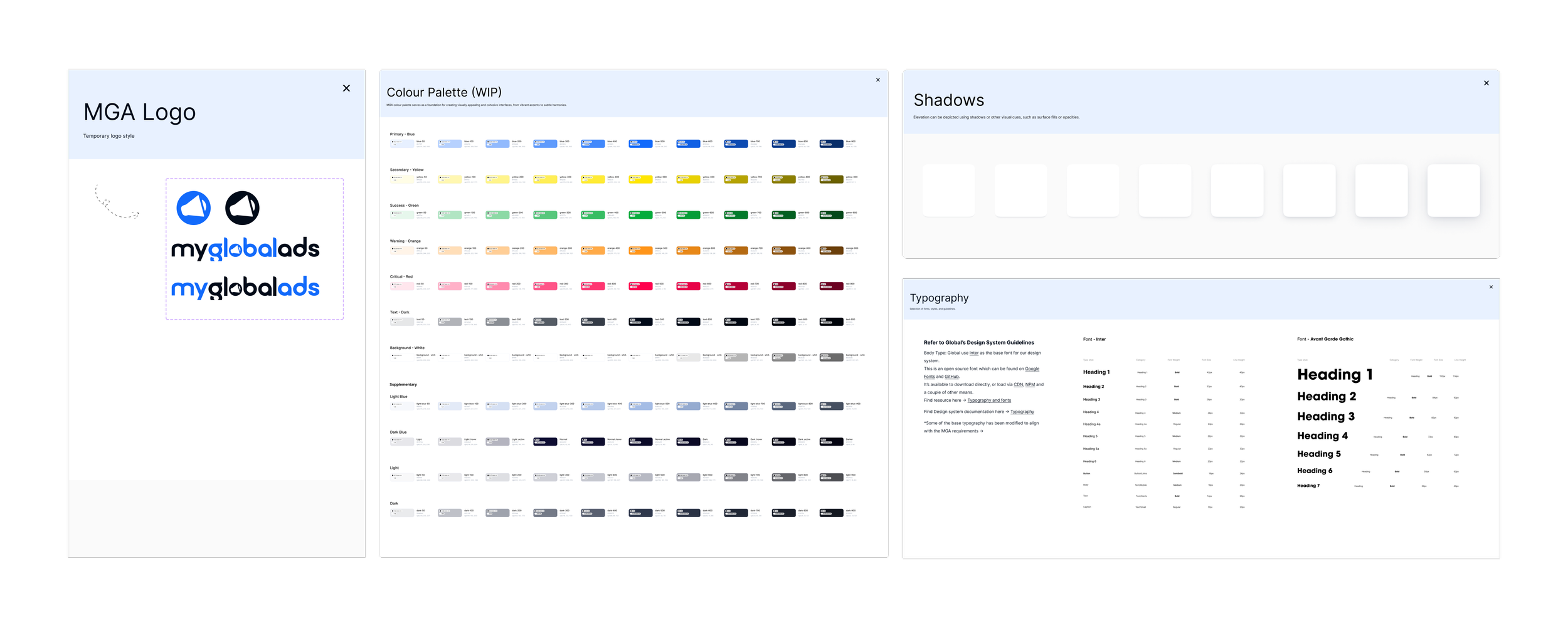
Task: Click the myglobalads wordmark with blue 'global'
Action: point(245,249)
